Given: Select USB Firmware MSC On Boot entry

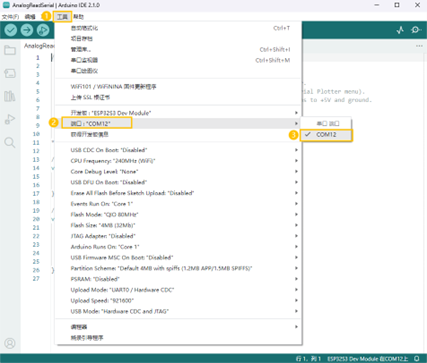Looking at the screenshot, I should click(x=178, y=258).
